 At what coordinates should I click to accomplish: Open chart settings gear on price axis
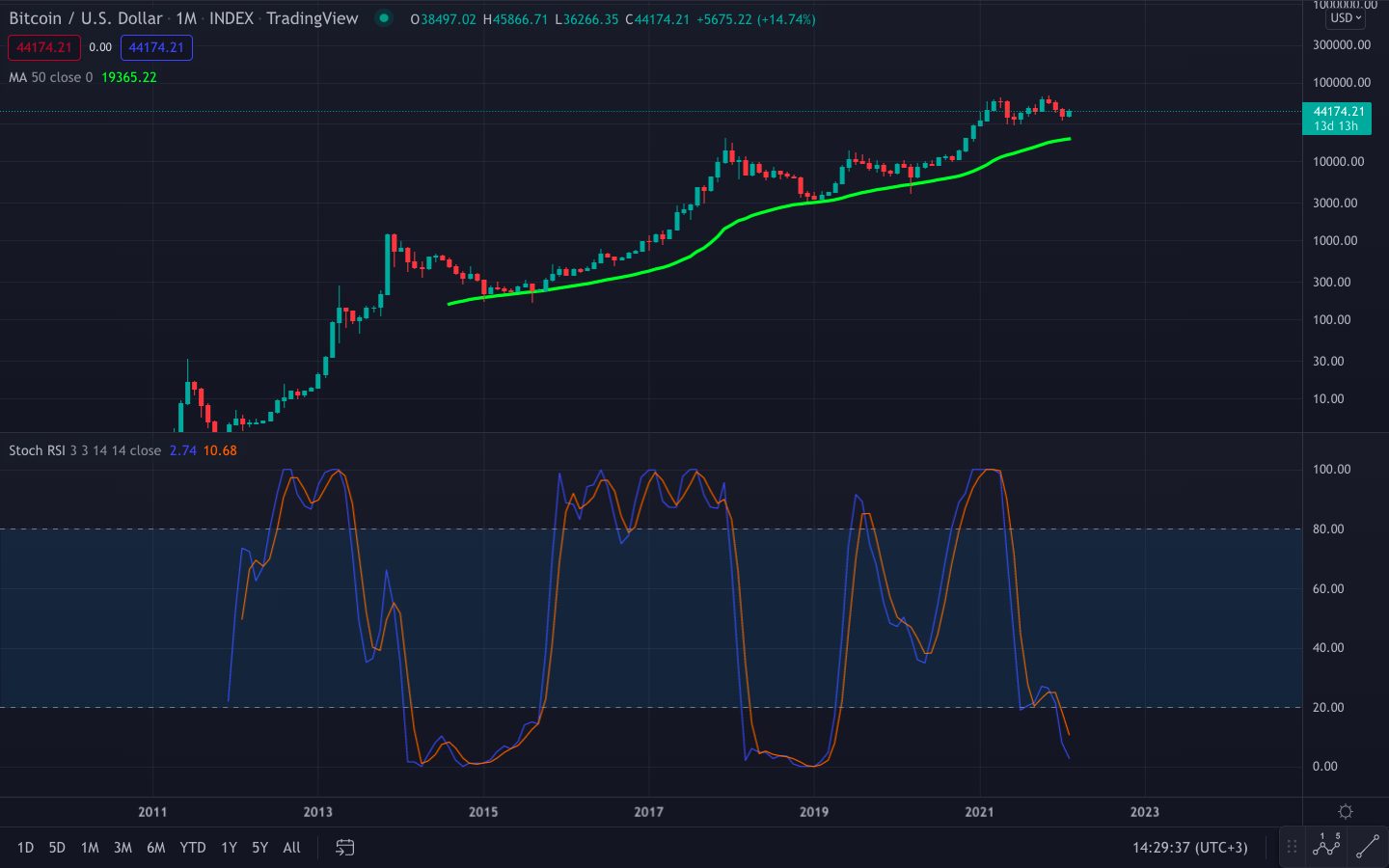1346,812
